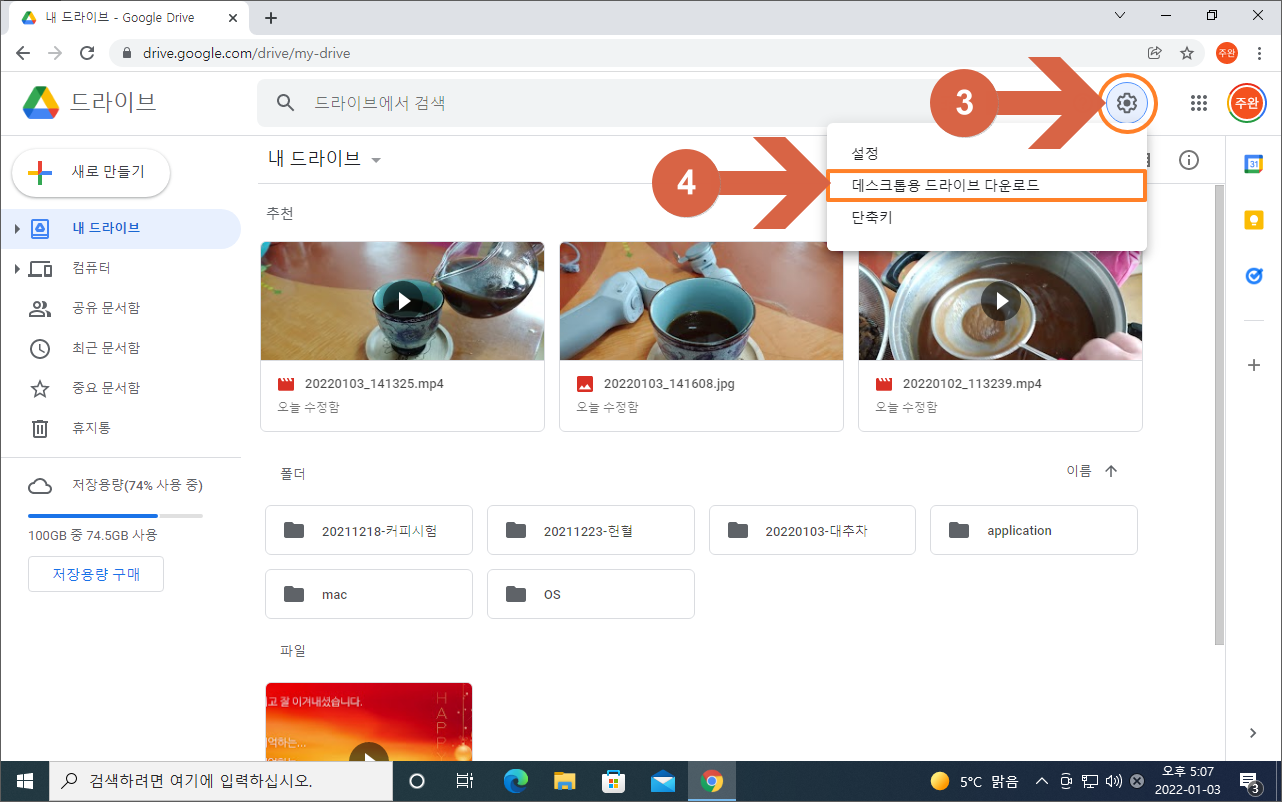Open image thumbnail 20220103_141608.jpg
1282x802 pixels.
click(701, 301)
